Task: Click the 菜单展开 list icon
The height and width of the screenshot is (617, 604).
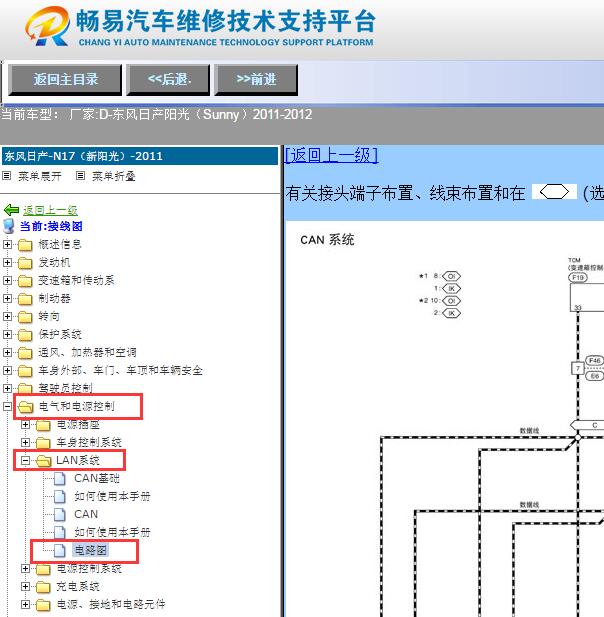Action: (x=7, y=175)
